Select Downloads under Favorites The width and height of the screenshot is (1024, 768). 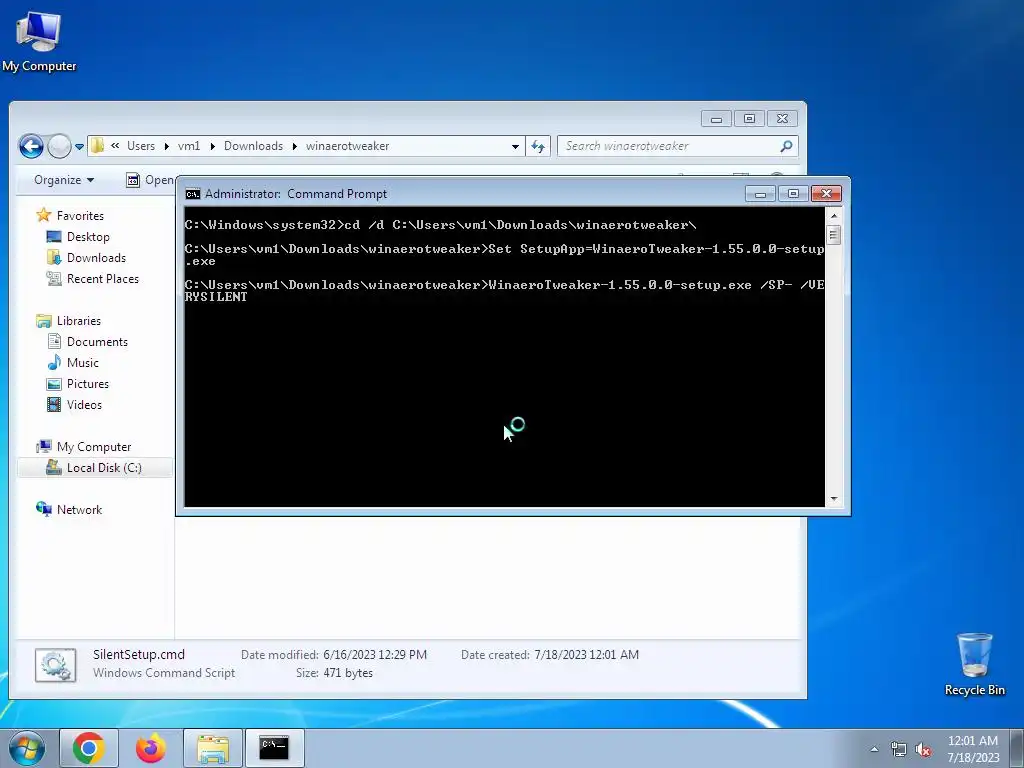point(96,257)
